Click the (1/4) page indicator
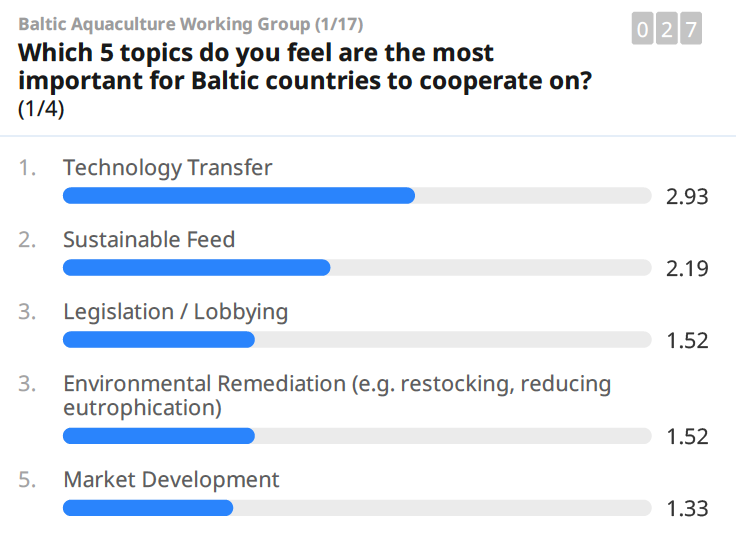The image size is (736, 545). (41, 109)
